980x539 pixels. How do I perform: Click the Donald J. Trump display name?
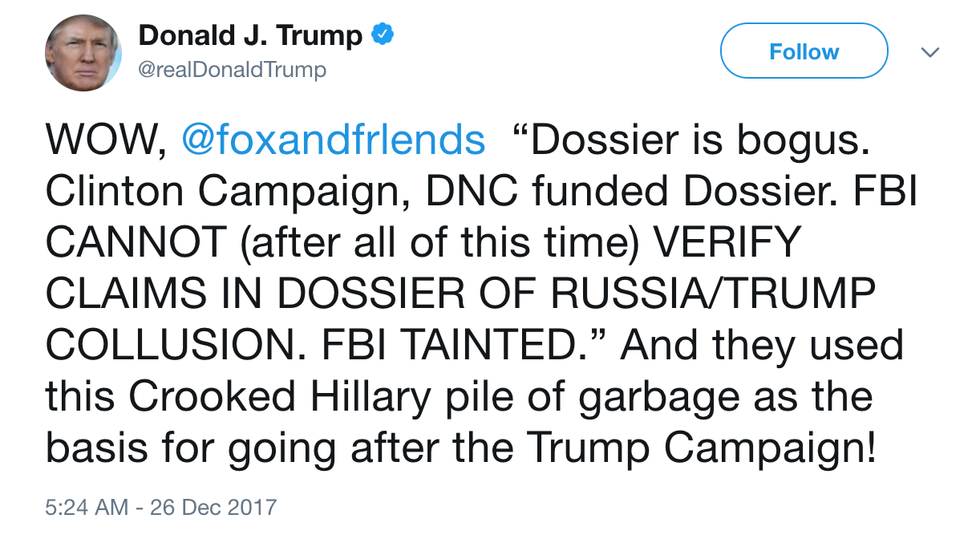point(250,37)
